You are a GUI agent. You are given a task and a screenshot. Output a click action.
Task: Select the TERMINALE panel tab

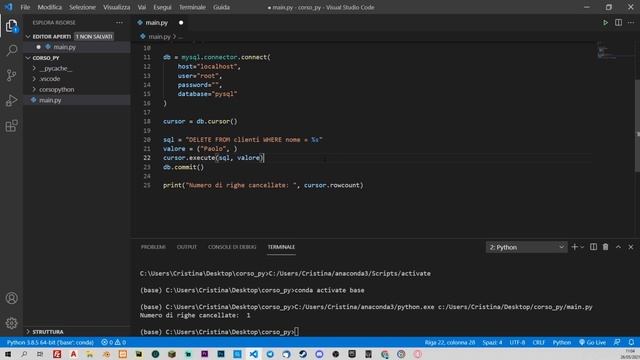point(281,247)
